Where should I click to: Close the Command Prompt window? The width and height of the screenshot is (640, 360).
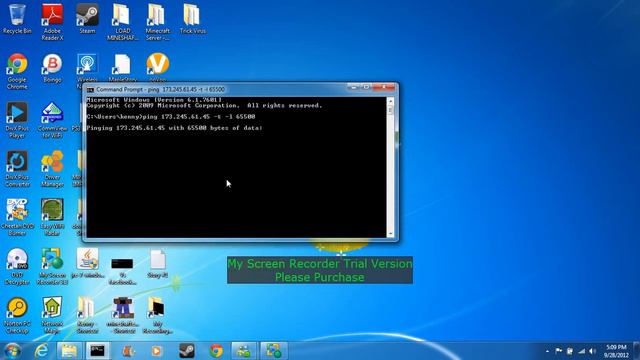coord(384,87)
